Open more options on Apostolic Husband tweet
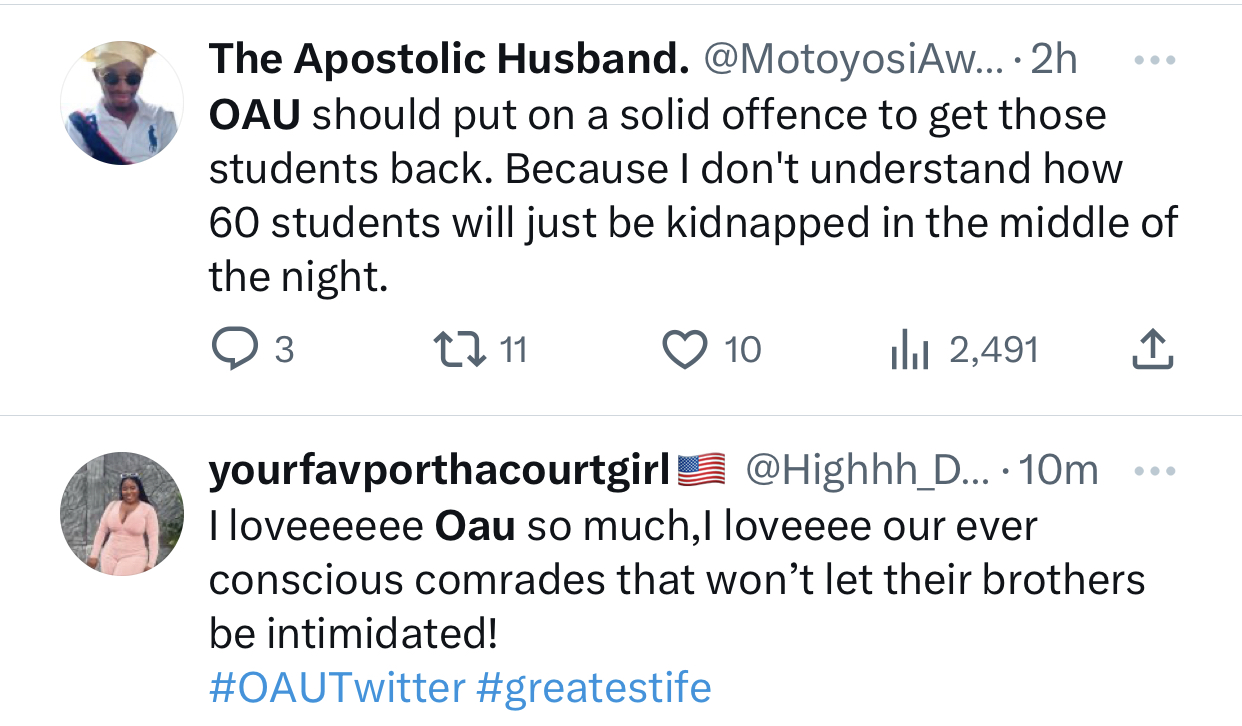The height and width of the screenshot is (726, 1242). pos(1153,61)
